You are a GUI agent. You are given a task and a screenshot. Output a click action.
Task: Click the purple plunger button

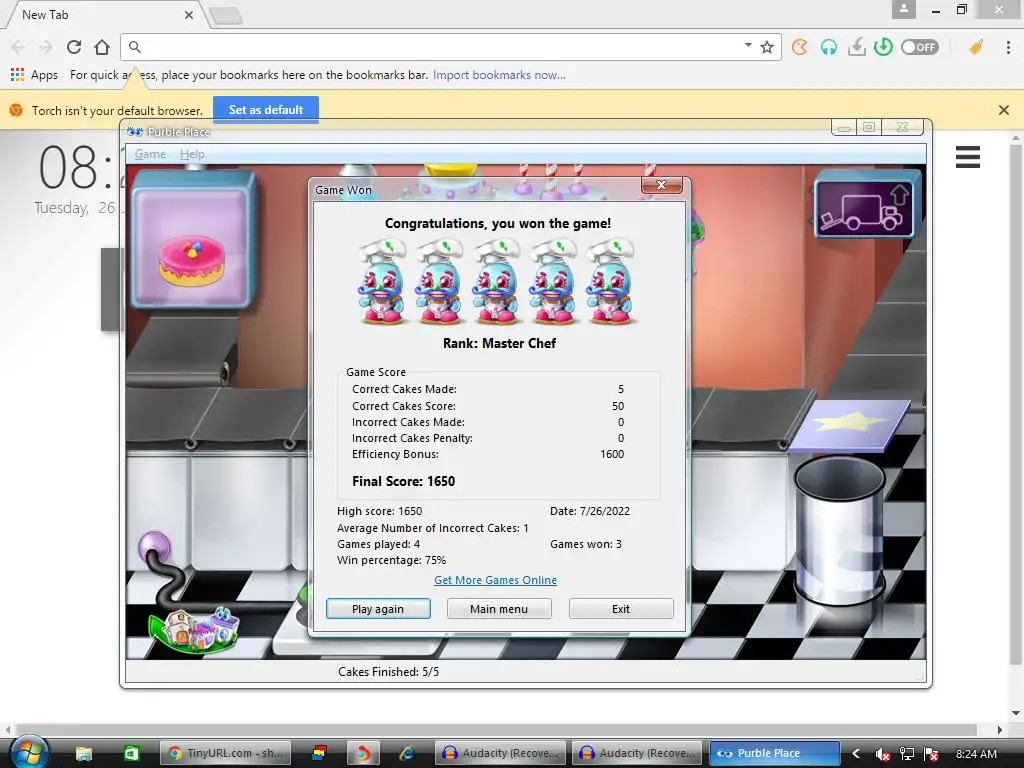coord(155,547)
